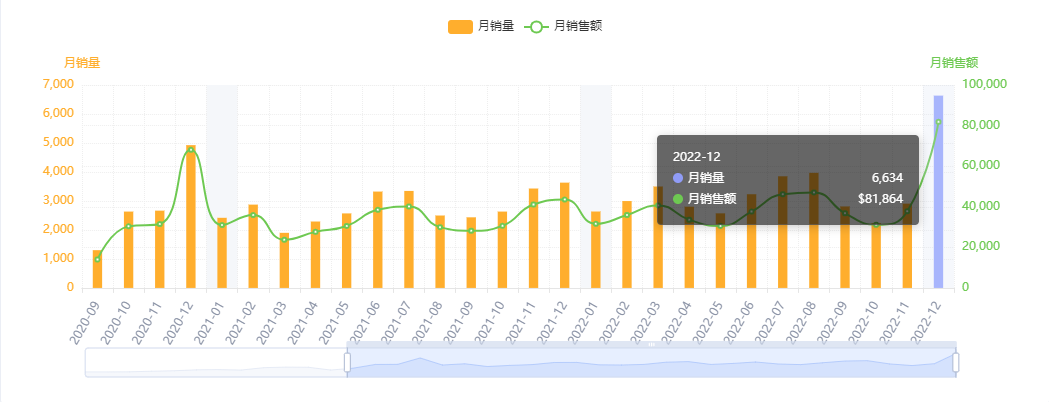
Task: Click the 2021-12 bar
Action: pyautogui.click(x=565, y=235)
